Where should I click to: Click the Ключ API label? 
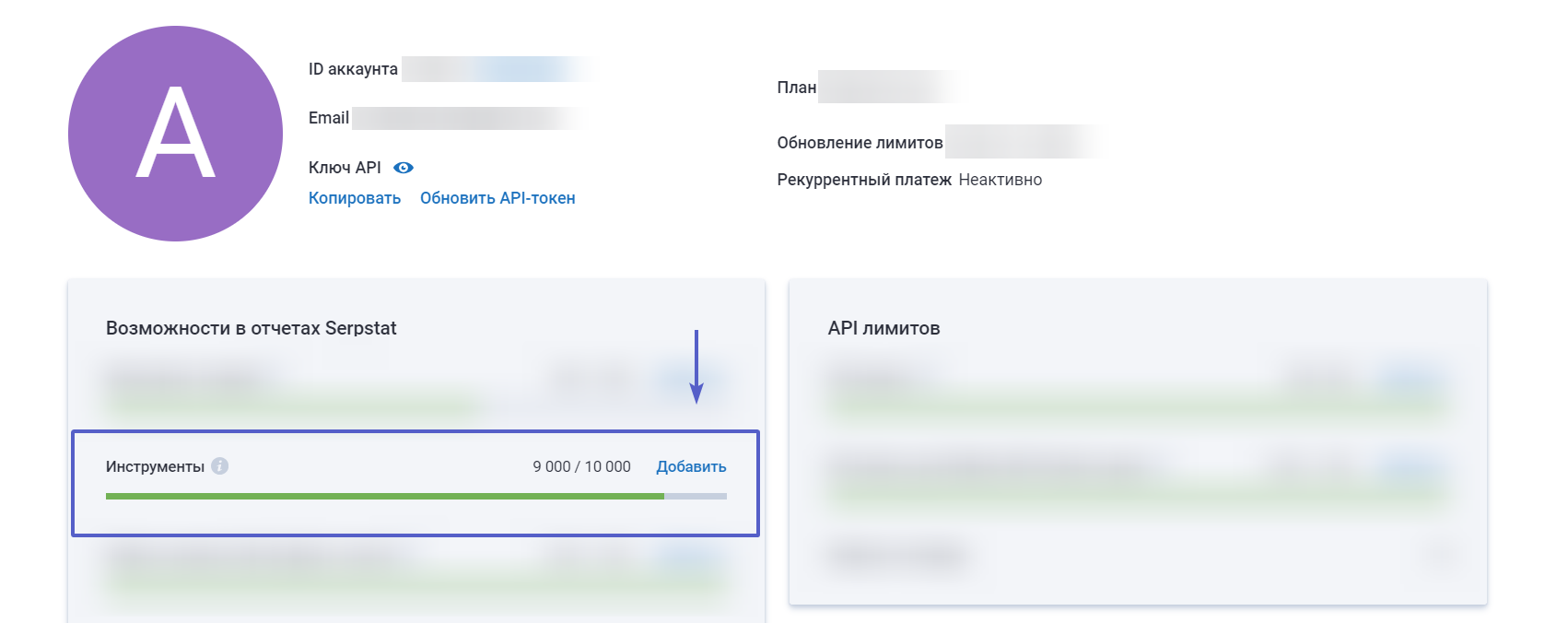pyautogui.click(x=345, y=168)
